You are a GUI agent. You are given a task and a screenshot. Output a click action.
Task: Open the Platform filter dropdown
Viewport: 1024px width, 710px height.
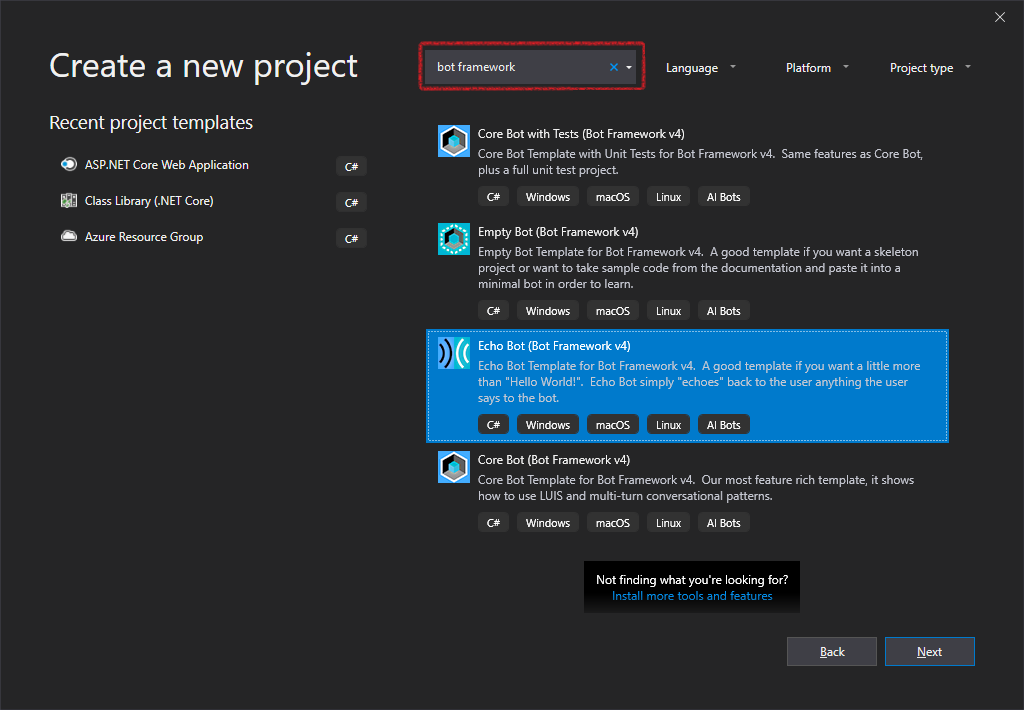point(816,68)
